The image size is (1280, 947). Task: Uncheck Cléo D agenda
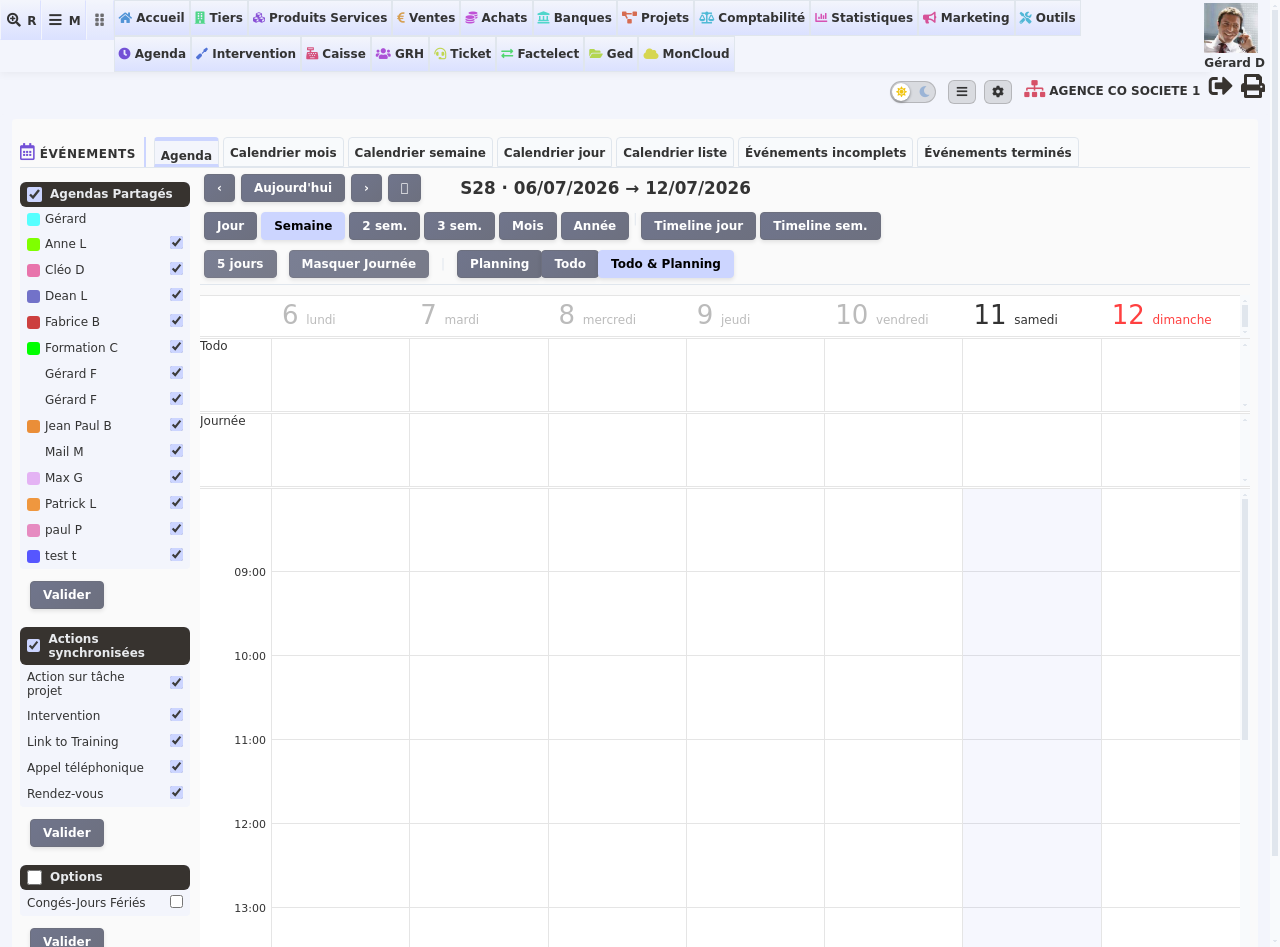(176, 269)
